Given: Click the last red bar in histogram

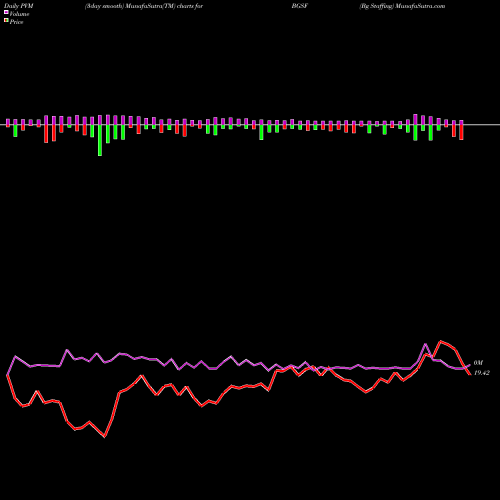Looking at the screenshot, I should click(x=461, y=132).
